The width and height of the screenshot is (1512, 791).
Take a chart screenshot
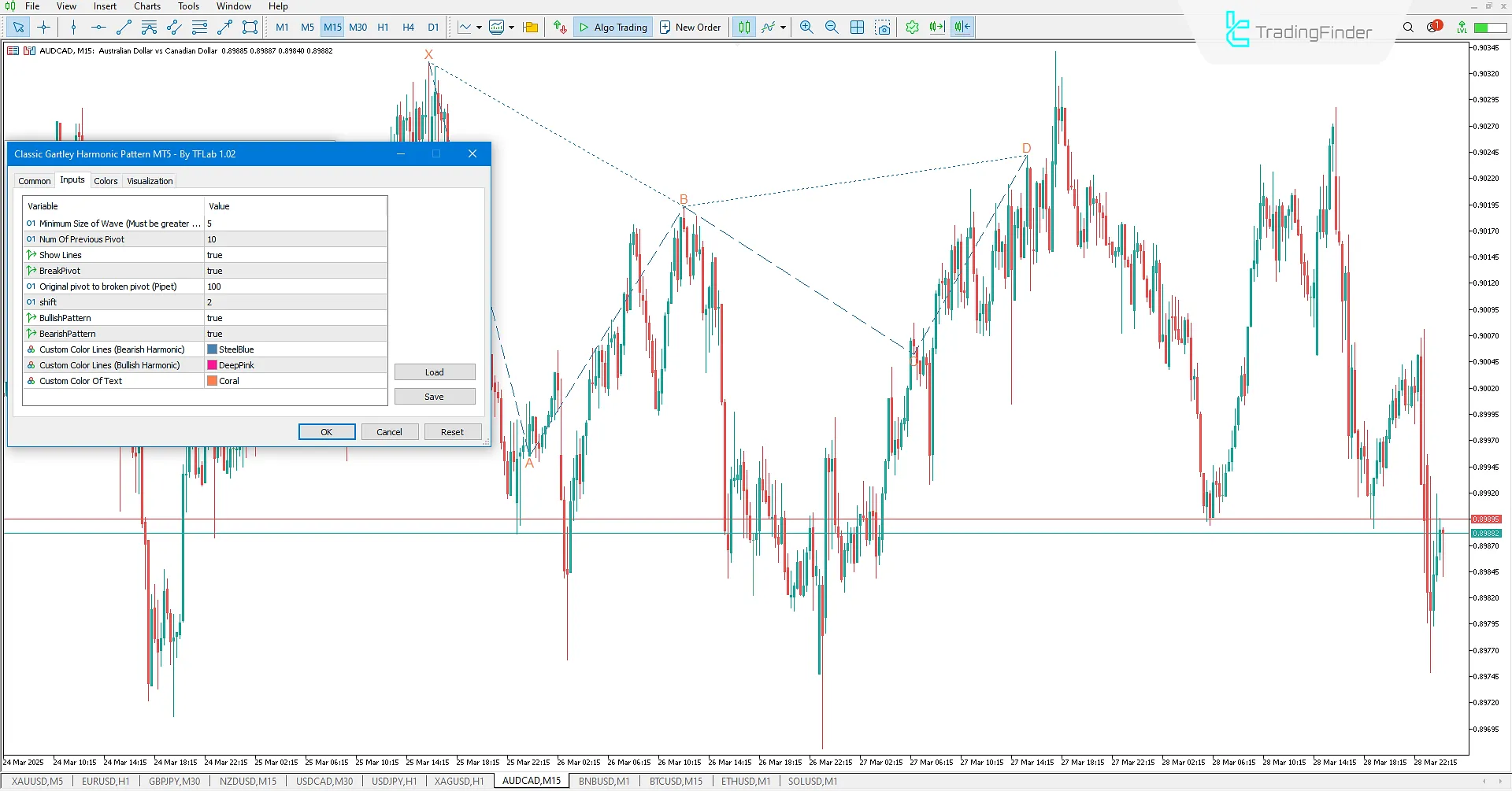pyautogui.click(x=884, y=27)
